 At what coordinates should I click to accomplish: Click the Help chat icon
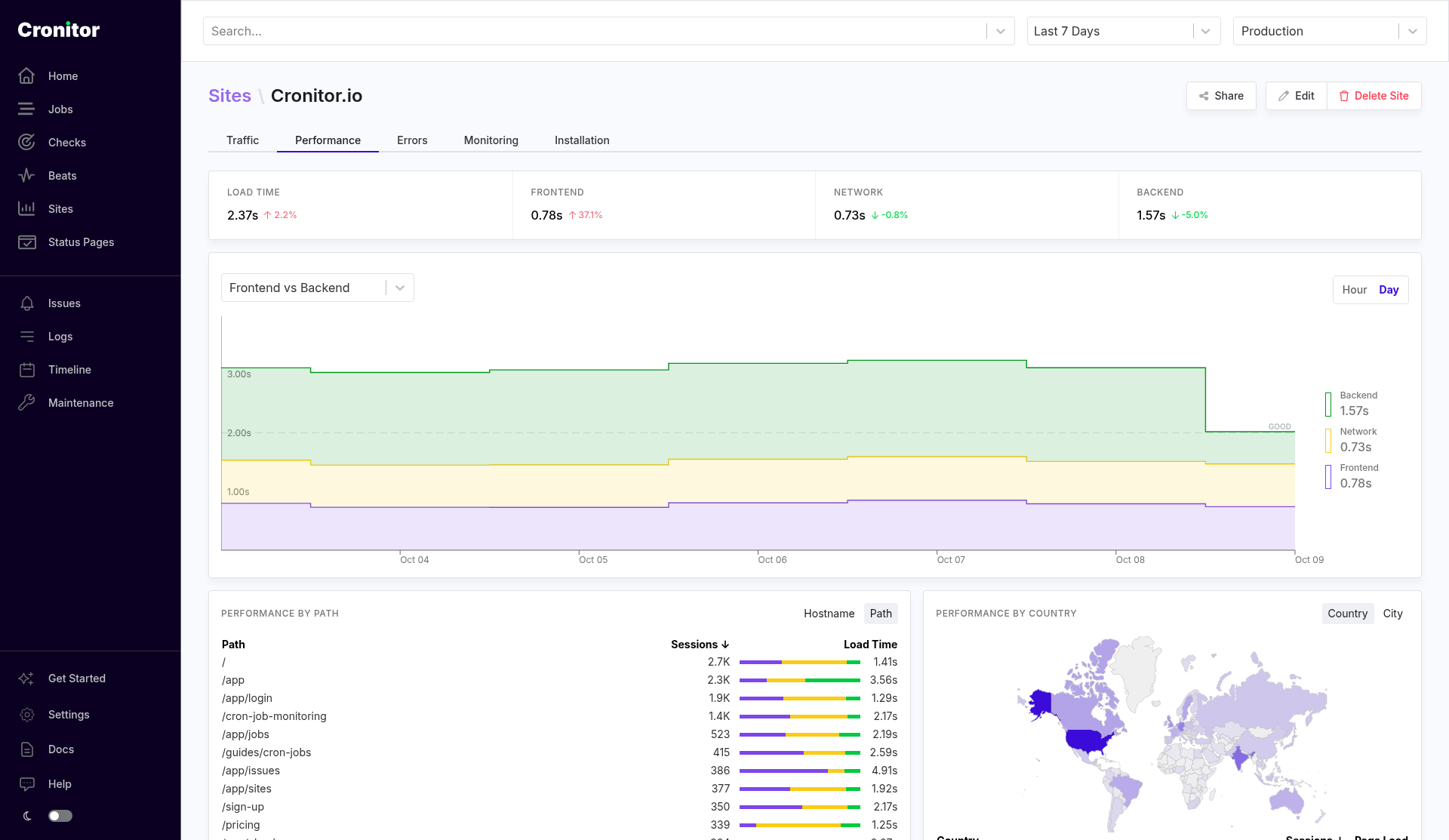[x=26, y=784]
